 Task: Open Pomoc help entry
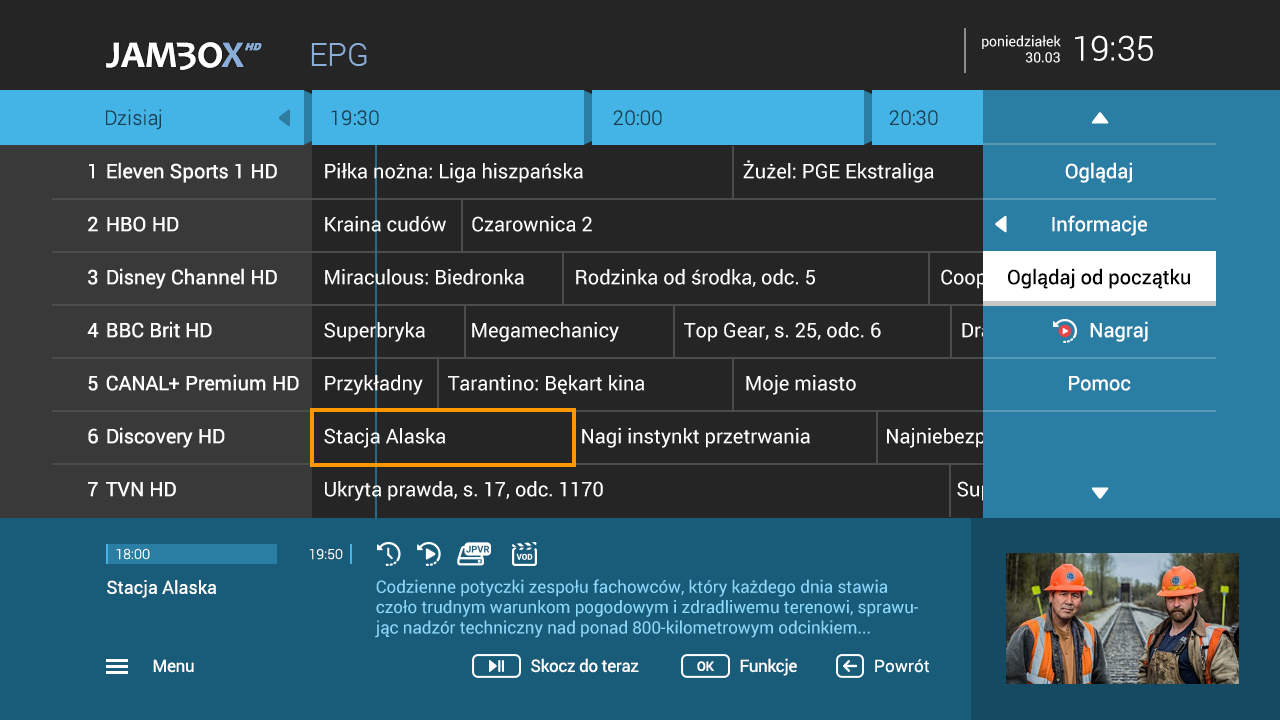(x=1099, y=384)
